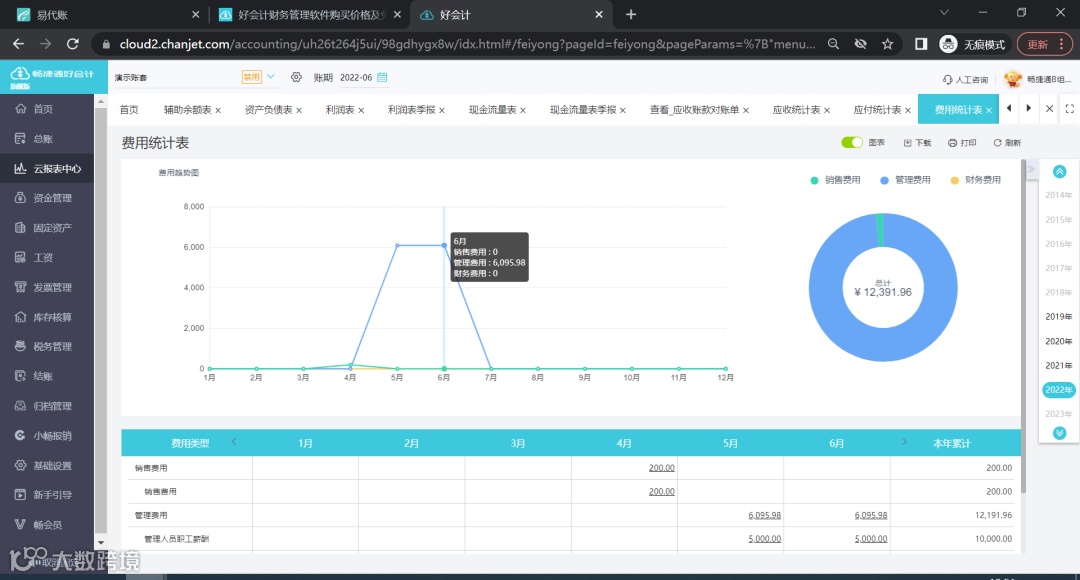Open 归档管理 in sidebar
1080x580 pixels.
48,406
